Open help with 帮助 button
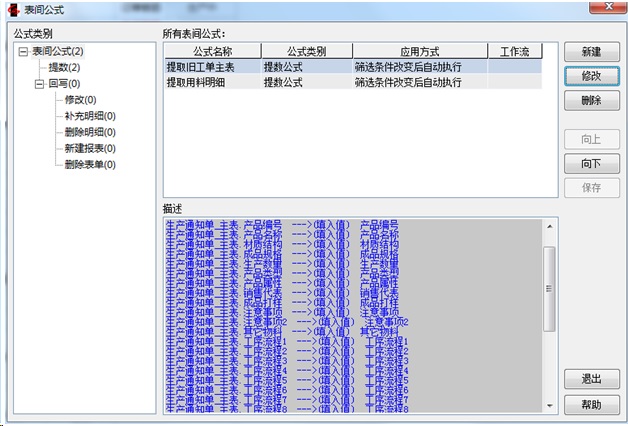This screenshot has height=426, width=628. tap(590, 405)
